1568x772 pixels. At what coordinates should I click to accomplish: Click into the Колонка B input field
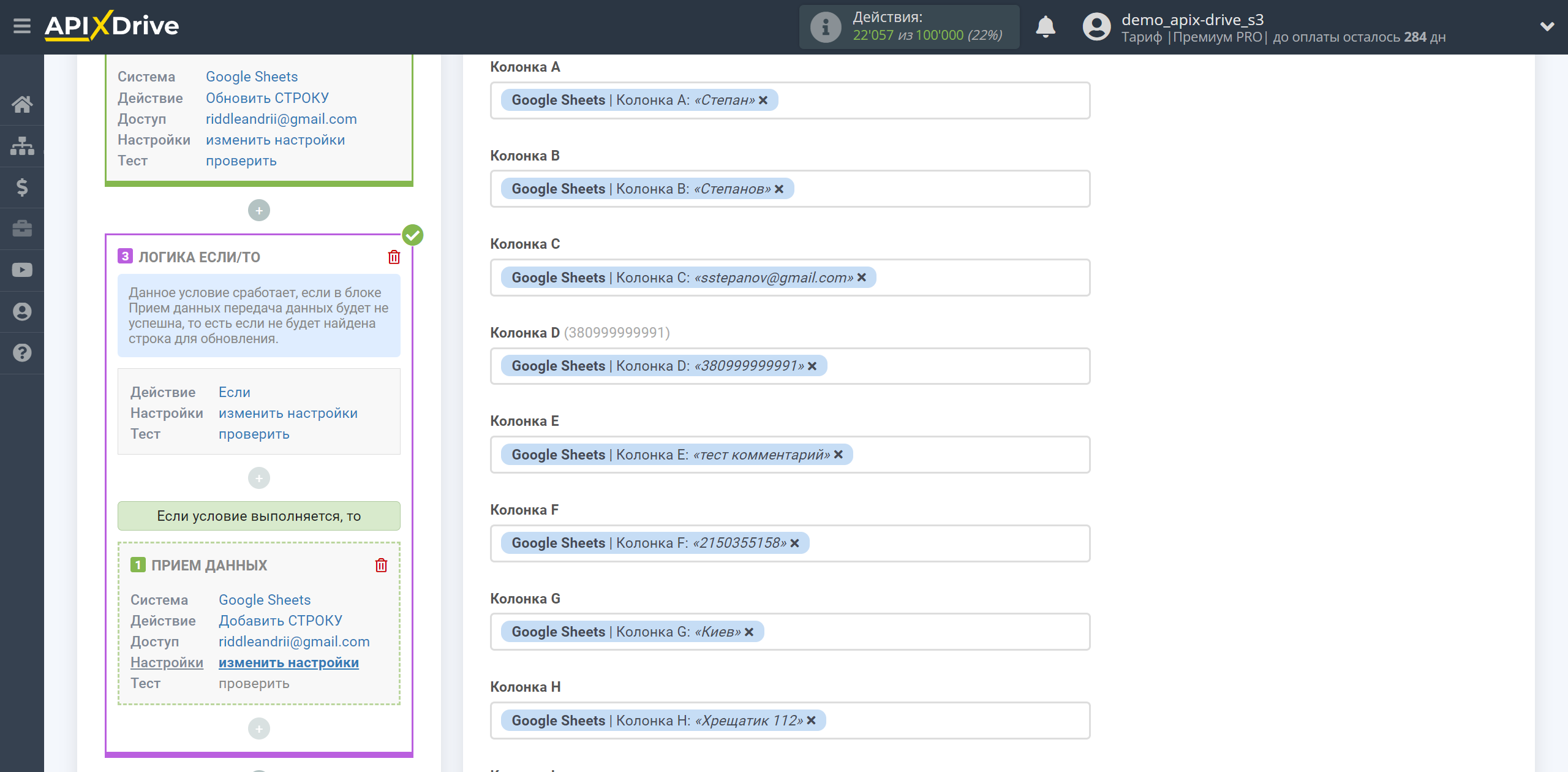pyautogui.click(x=790, y=189)
